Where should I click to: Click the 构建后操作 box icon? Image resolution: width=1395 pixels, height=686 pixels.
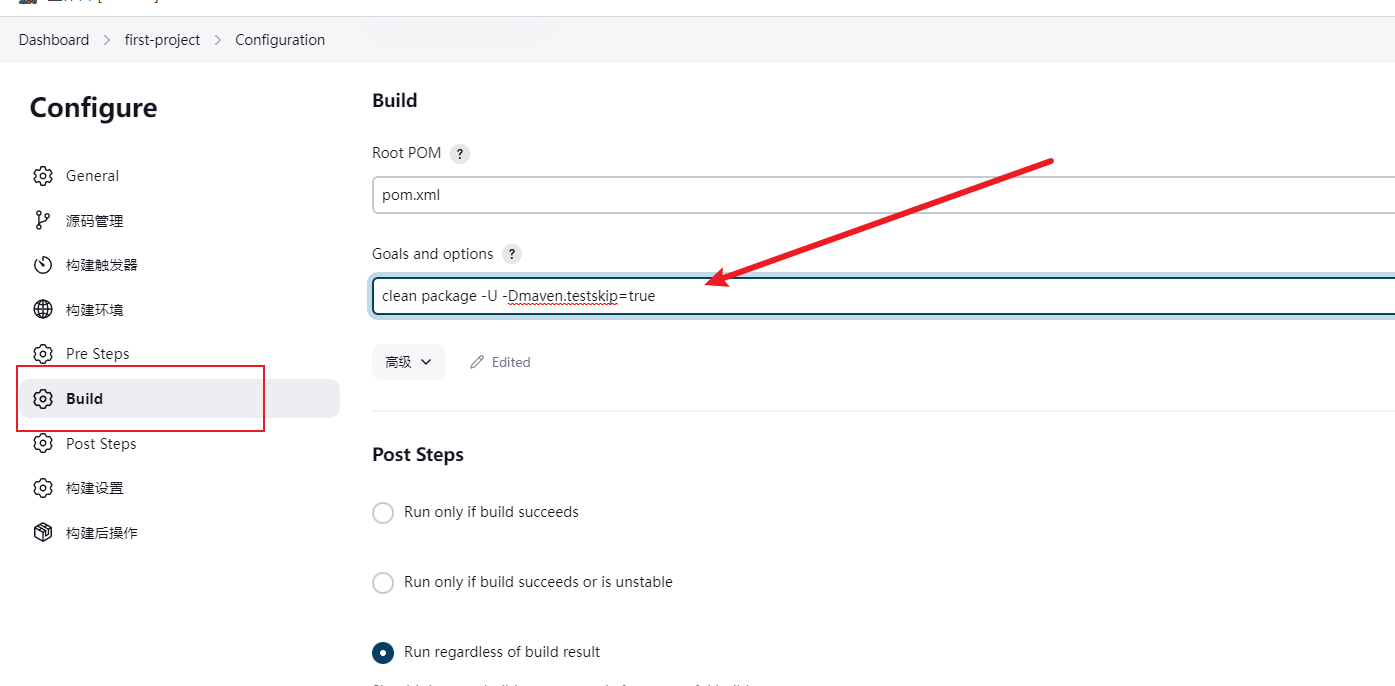[42, 533]
